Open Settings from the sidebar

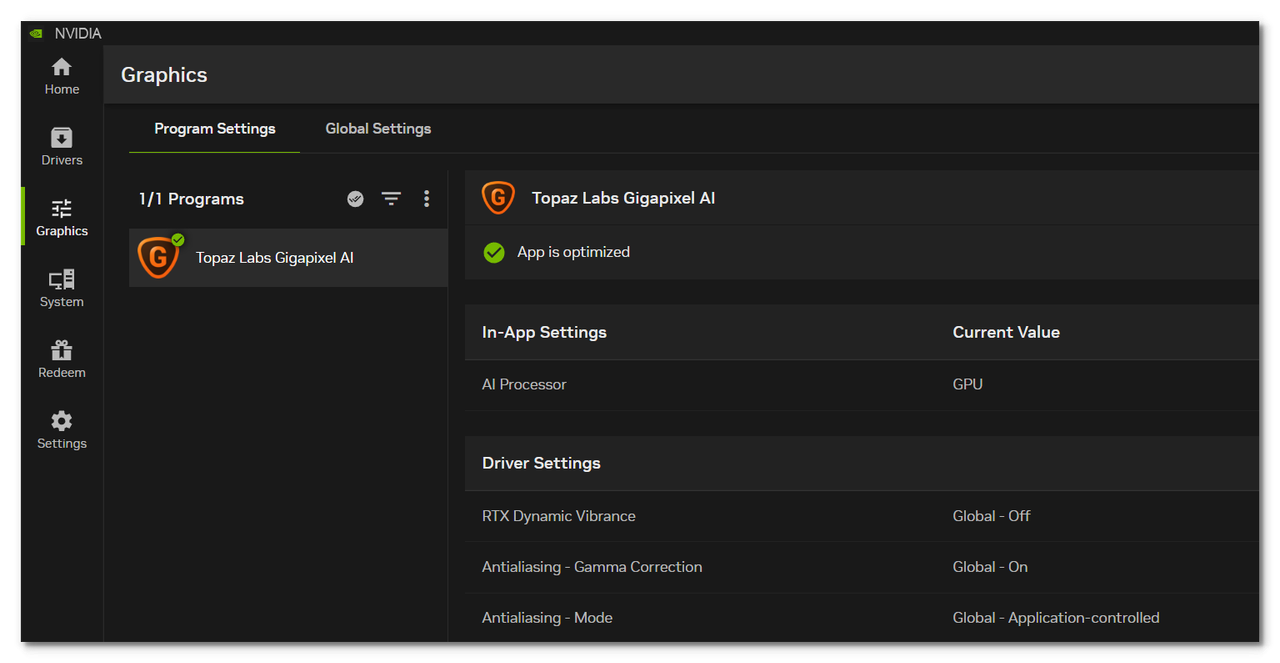[62, 431]
